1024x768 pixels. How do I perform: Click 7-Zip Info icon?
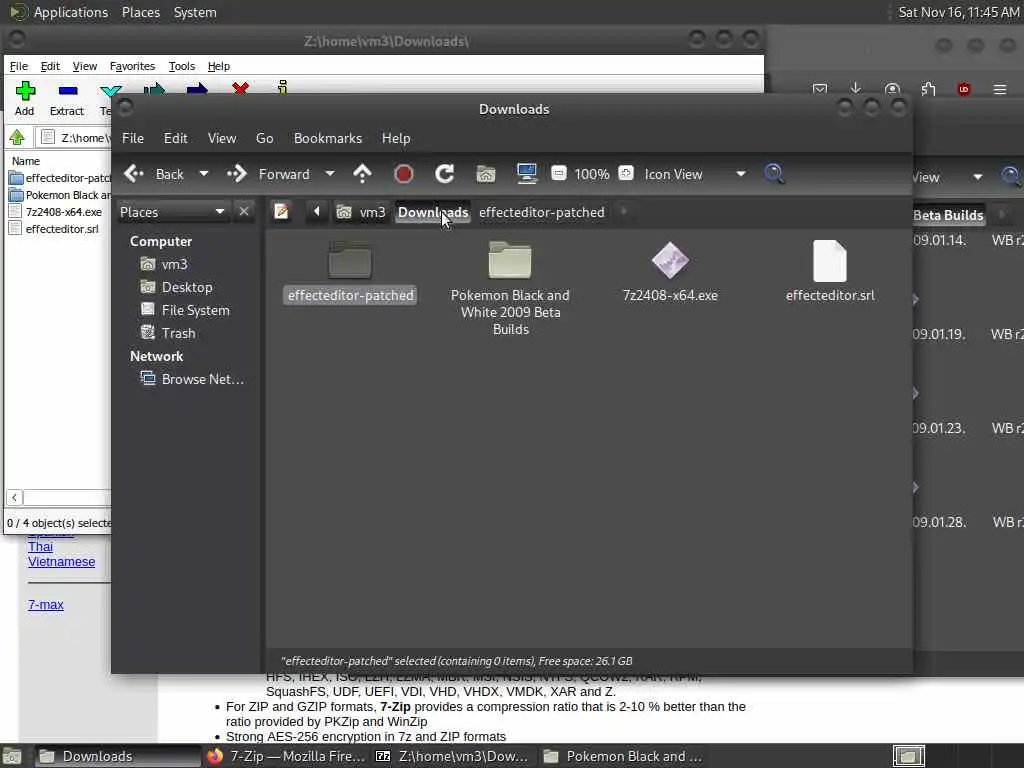pyautogui.click(x=282, y=88)
